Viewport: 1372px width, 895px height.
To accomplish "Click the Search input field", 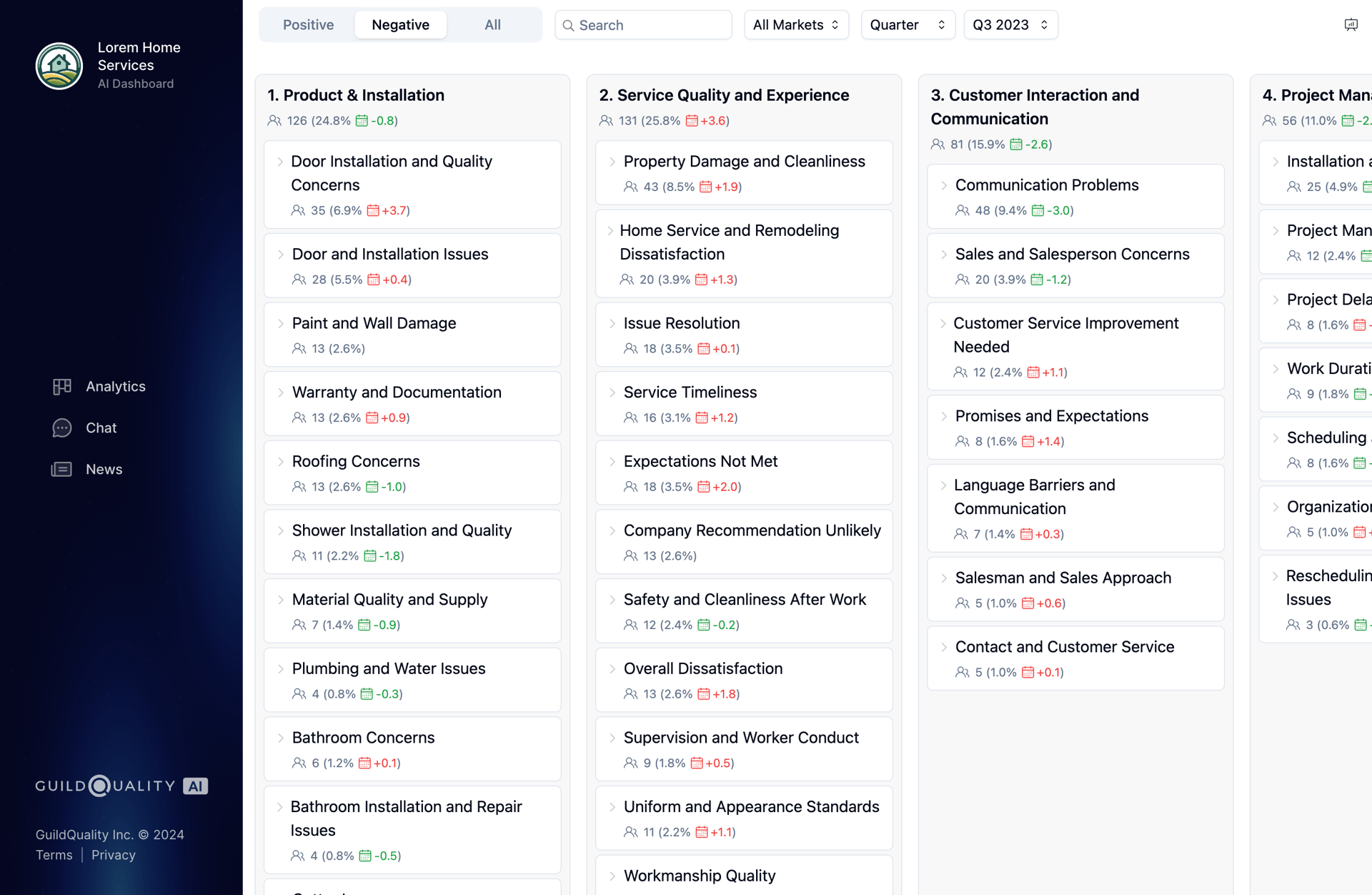I will point(650,26).
